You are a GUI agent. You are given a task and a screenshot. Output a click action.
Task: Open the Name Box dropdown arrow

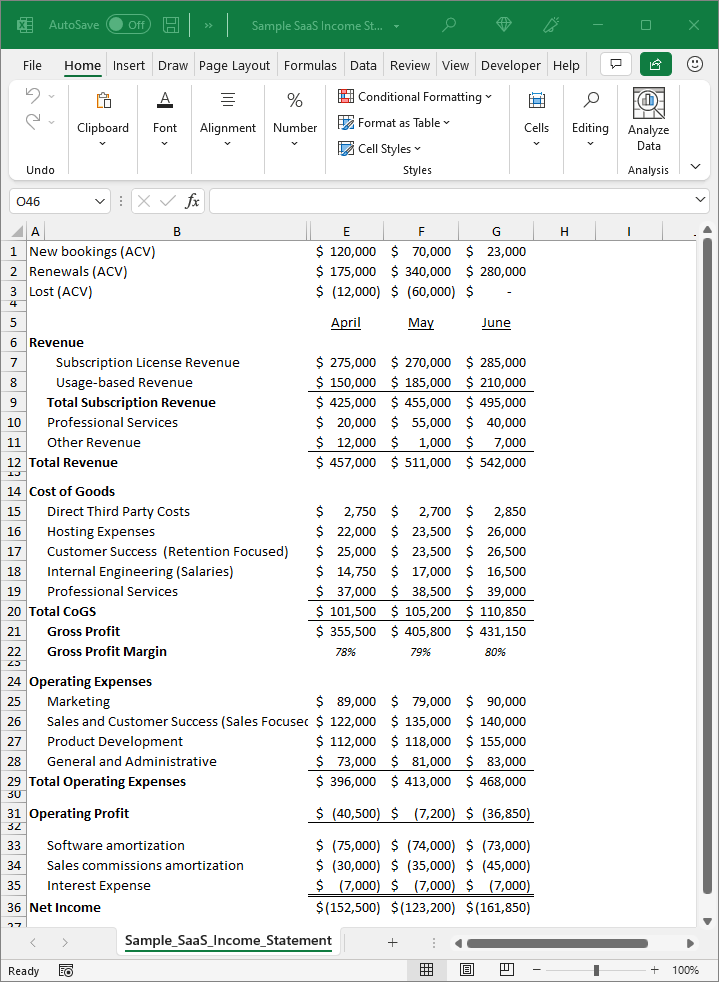point(100,201)
